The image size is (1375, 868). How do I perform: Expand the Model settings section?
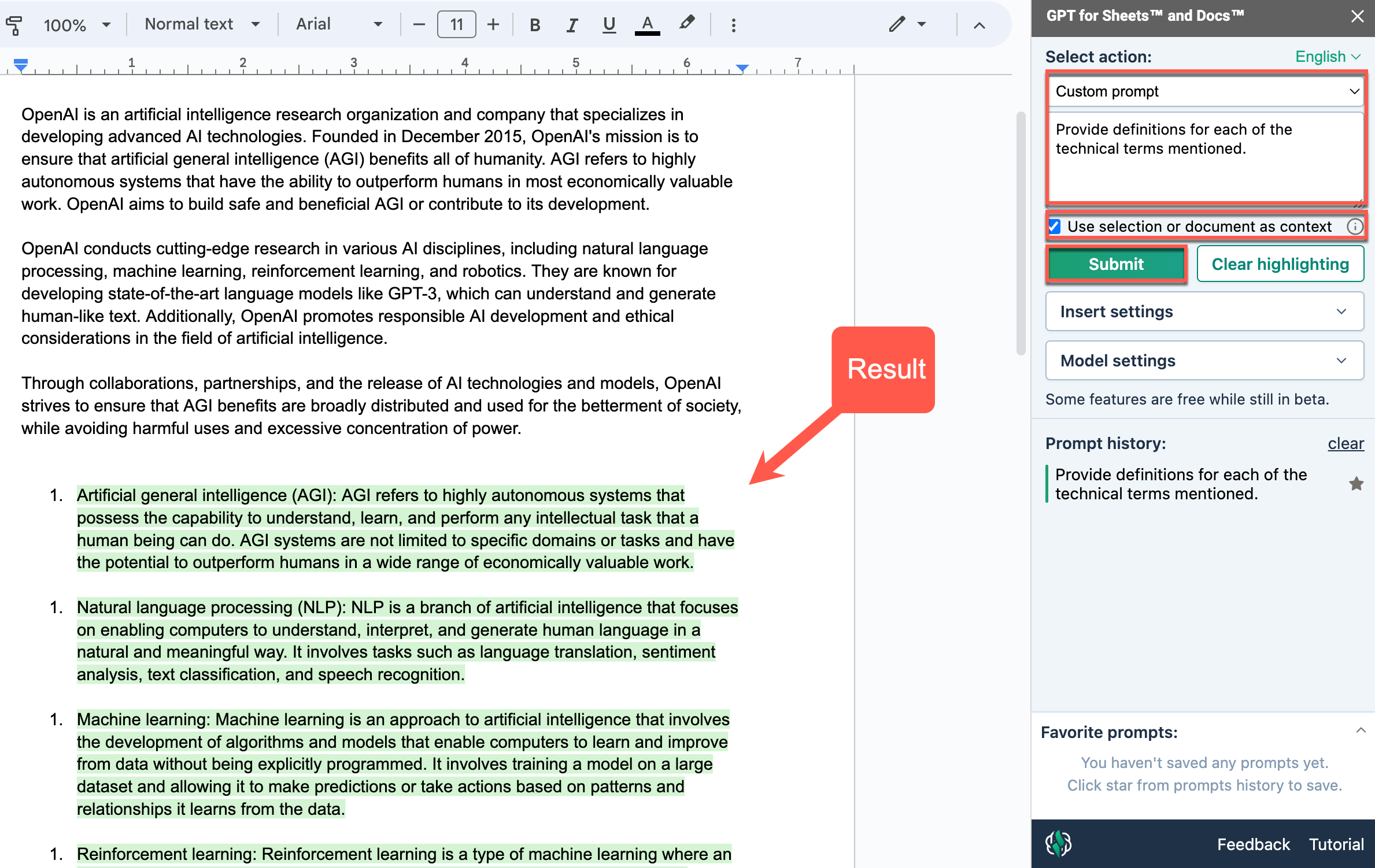pyautogui.click(x=1204, y=361)
